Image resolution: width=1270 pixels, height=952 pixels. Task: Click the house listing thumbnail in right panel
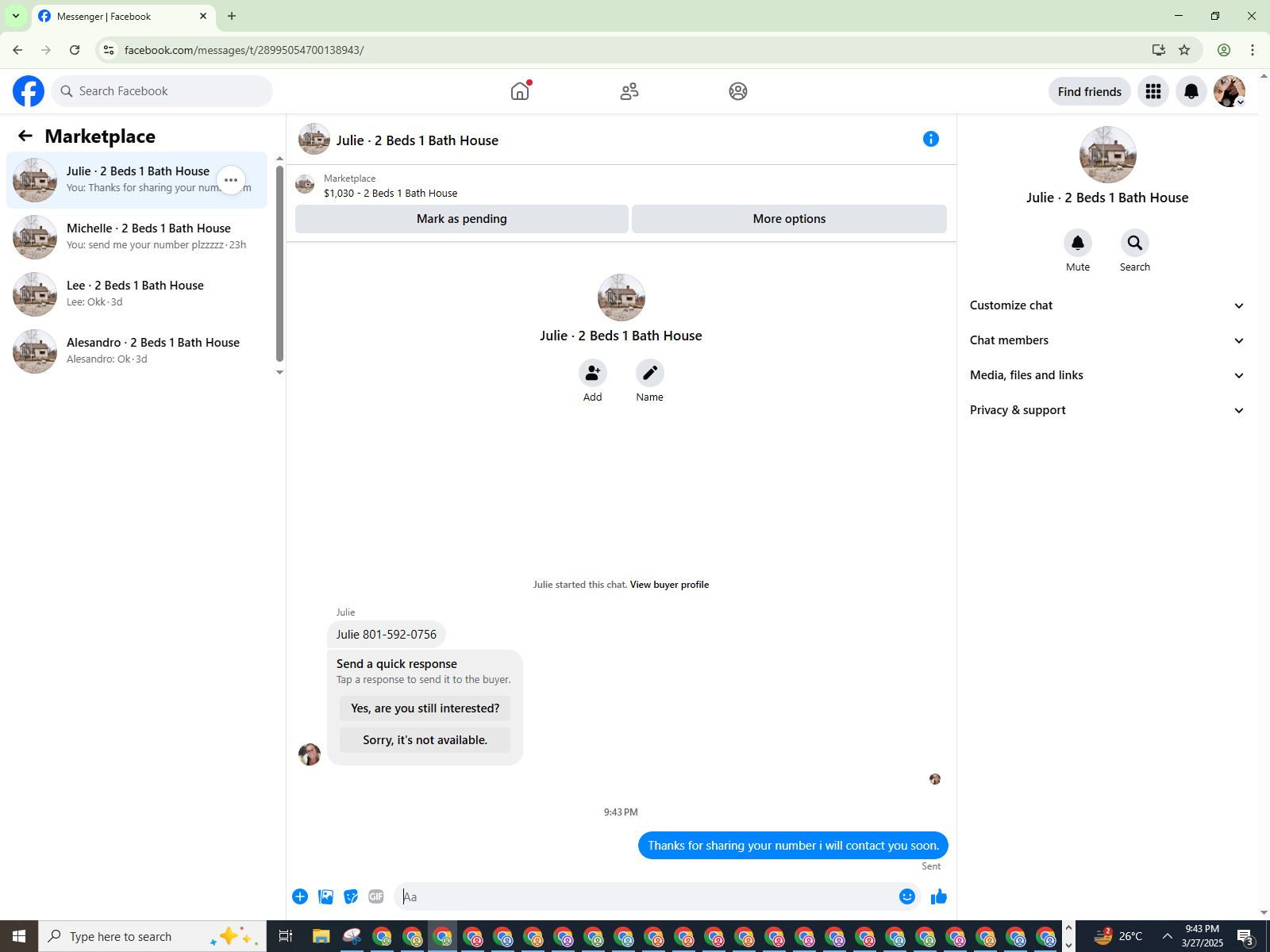coord(1107,155)
